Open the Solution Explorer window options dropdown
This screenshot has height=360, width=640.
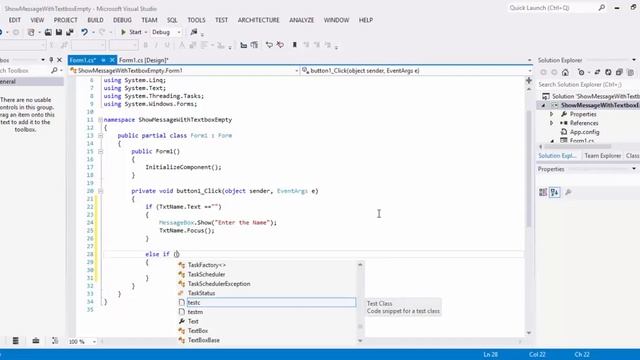(634, 60)
